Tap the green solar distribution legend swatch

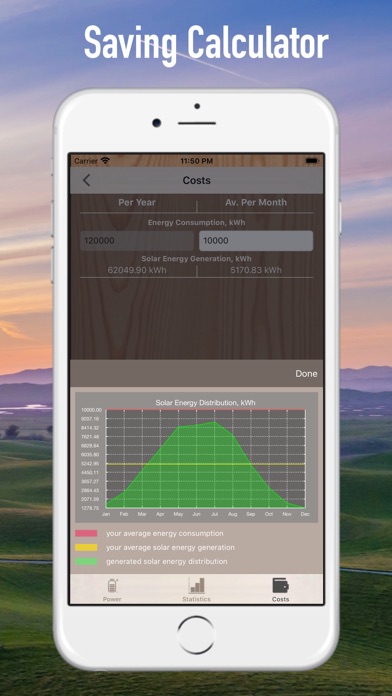pyautogui.click(x=86, y=562)
